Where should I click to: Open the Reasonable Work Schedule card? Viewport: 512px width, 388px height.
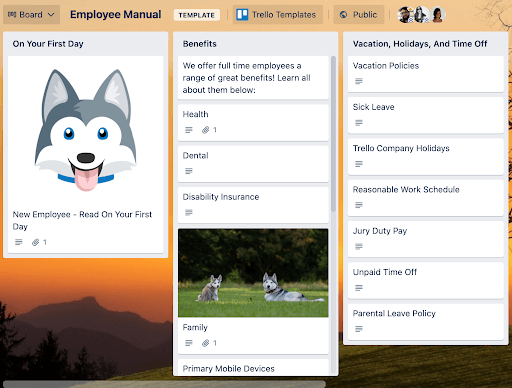coord(426,198)
